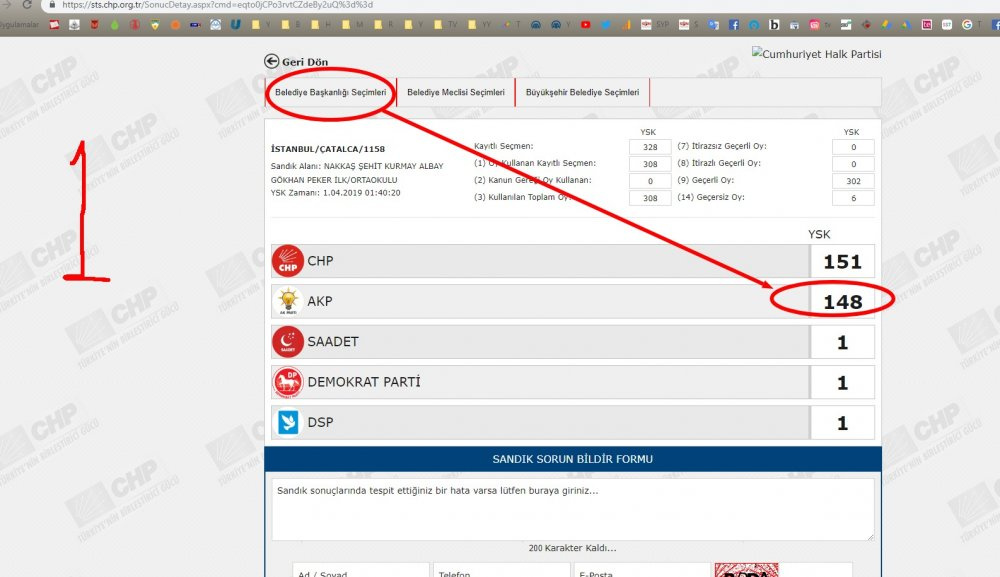Reload the page with the browser refresh button

tap(27, 4)
